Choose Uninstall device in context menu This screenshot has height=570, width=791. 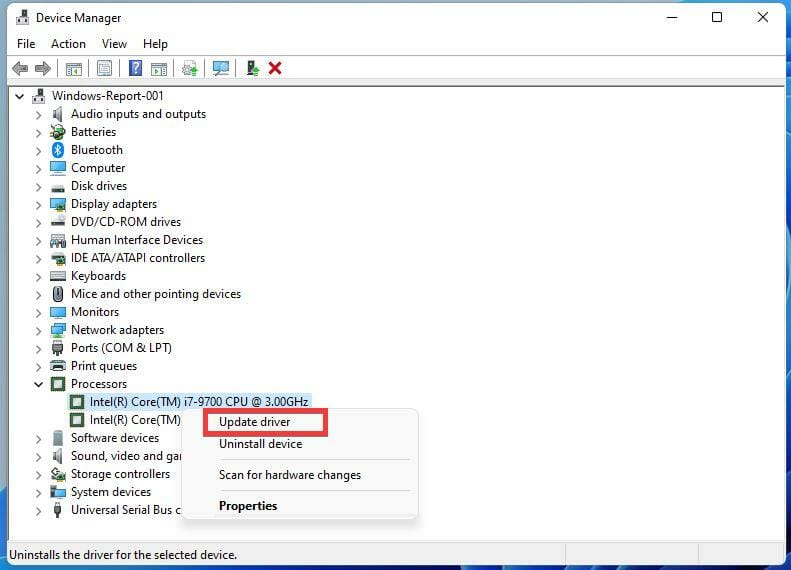coord(261,444)
